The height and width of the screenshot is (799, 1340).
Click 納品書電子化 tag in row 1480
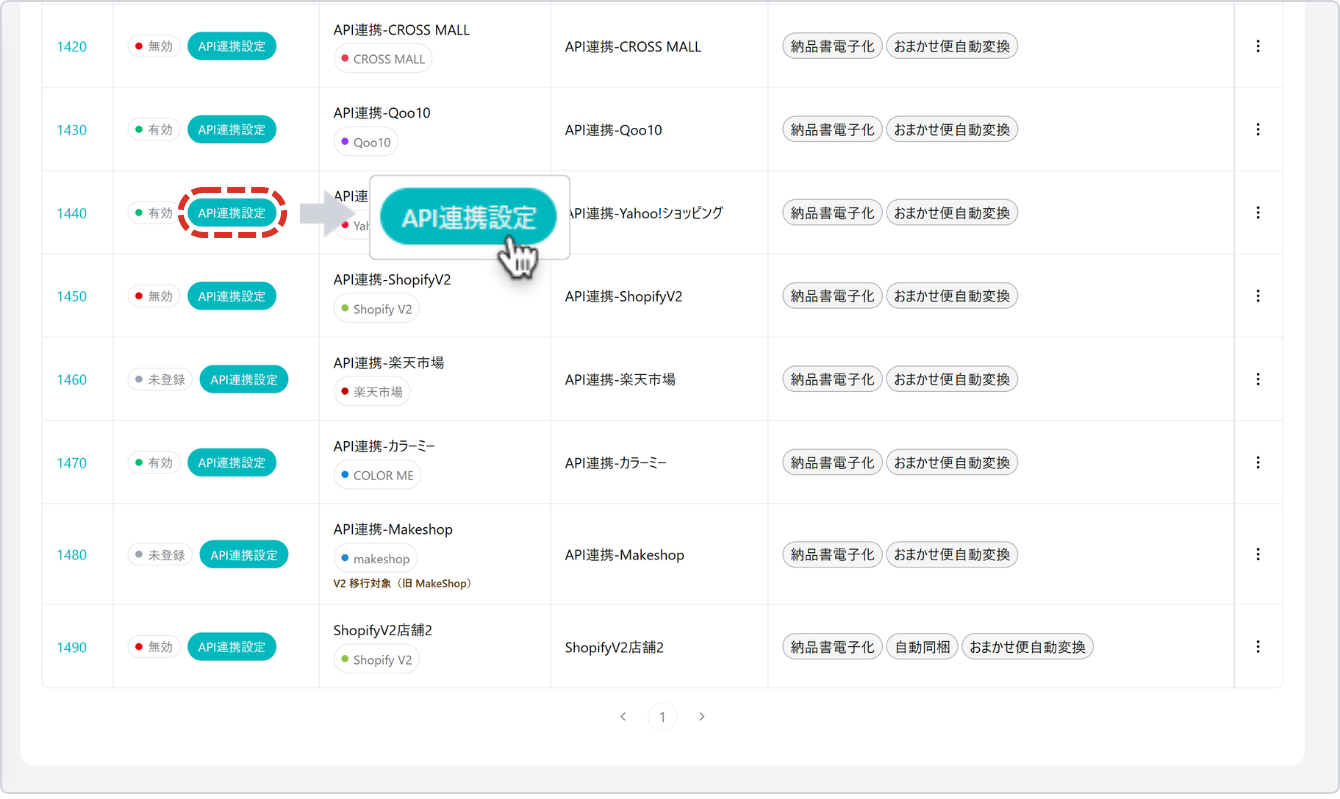[x=832, y=554]
